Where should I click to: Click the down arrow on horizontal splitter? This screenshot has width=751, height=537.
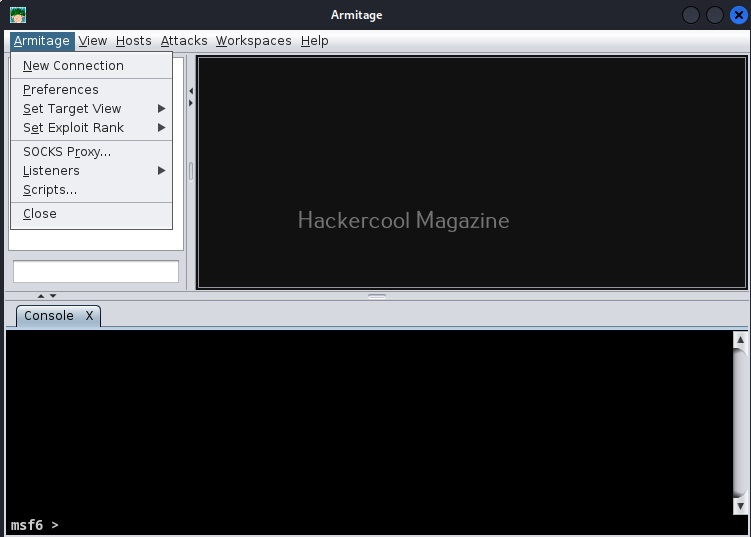pyautogui.click(x=53, y=296)
